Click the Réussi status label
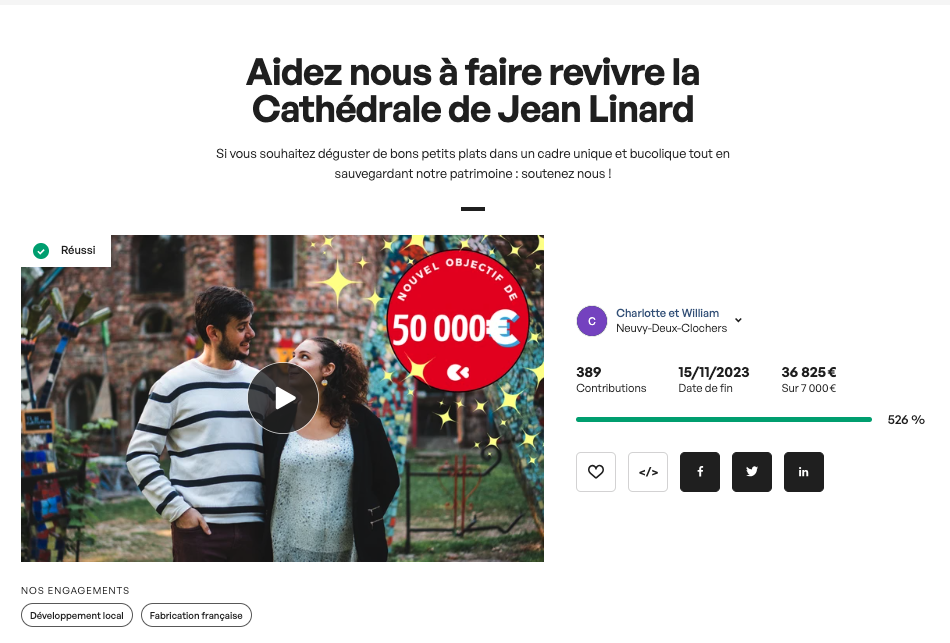The height and width of the screenshot is (643, 950). 78,250
